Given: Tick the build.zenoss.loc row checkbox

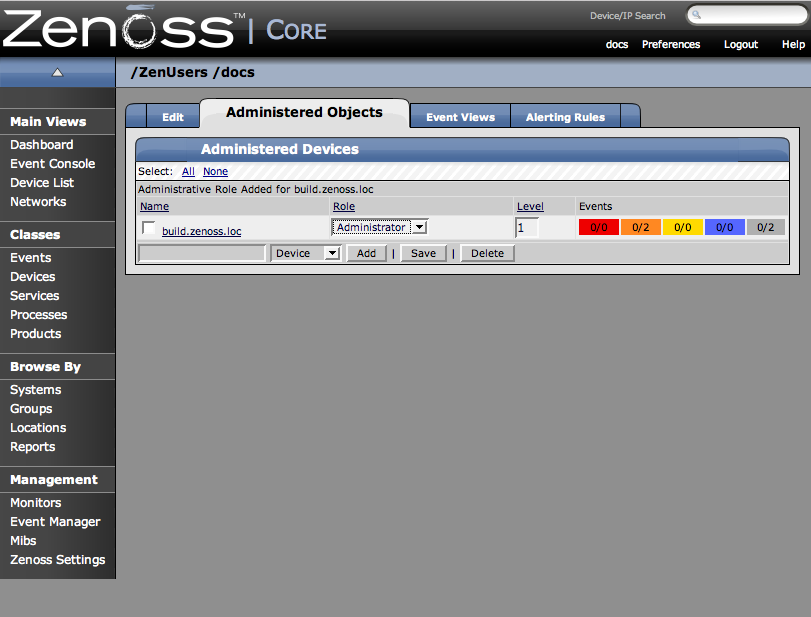Looking at the screenshot, I should point(148,228).
